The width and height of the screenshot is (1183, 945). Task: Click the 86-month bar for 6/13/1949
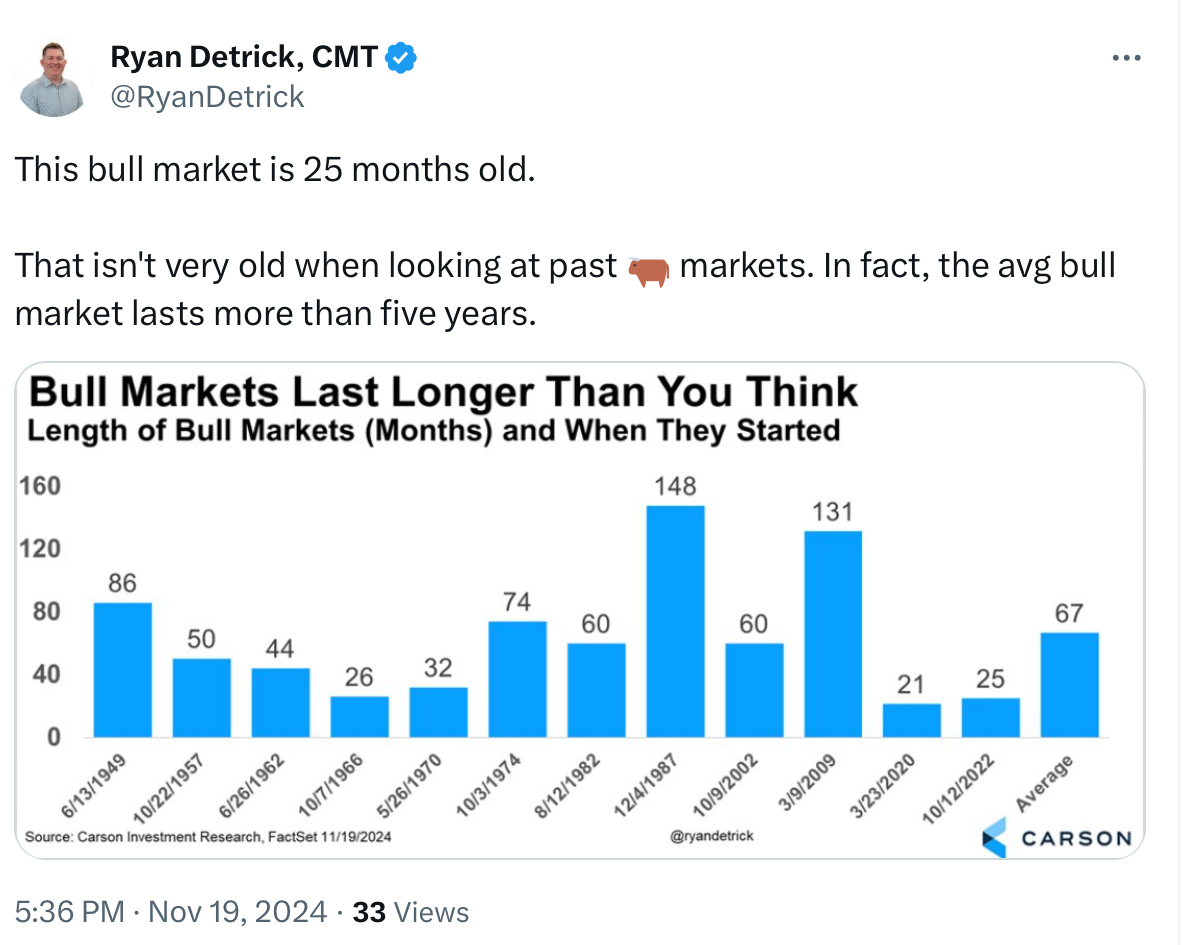pyautogui.click(x=122, y=669)
